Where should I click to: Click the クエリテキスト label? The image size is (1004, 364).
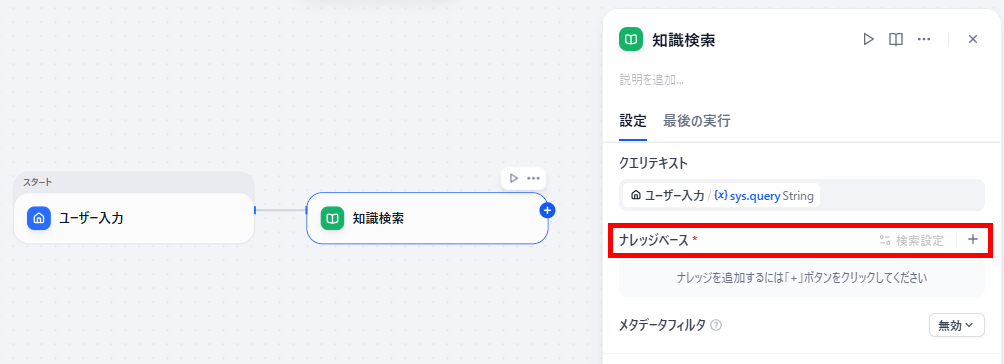(x=654, y=163)
